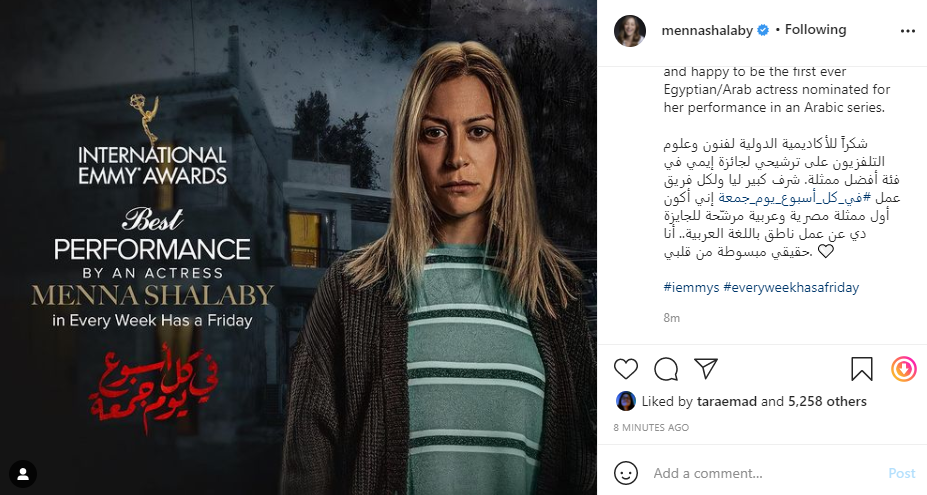Open the 8 MINUTES AGO timestamp
The height and width of the screenshot is (495, 927).
[x=651, y=427]
